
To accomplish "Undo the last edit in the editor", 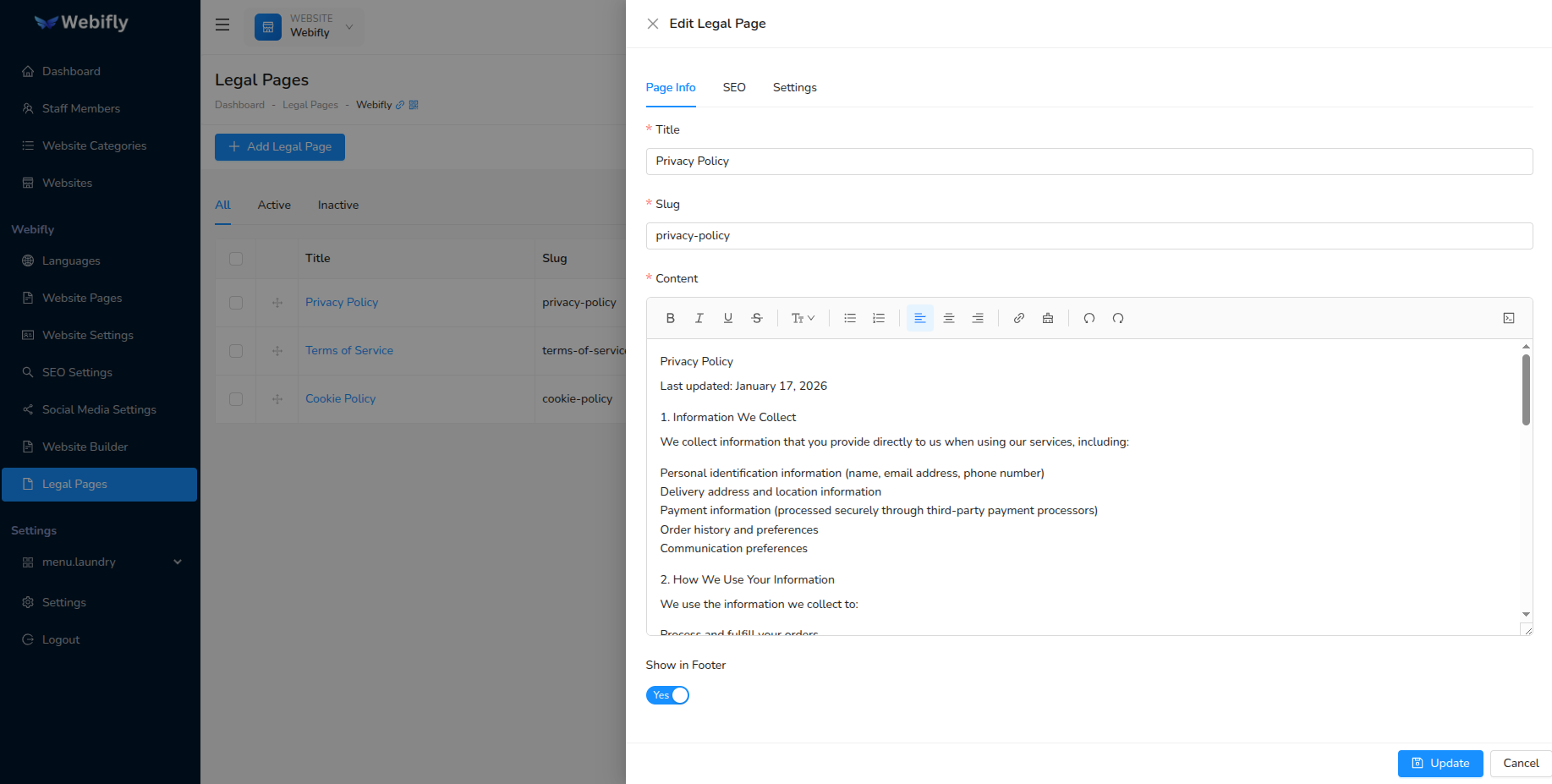I will point(1089,318).
